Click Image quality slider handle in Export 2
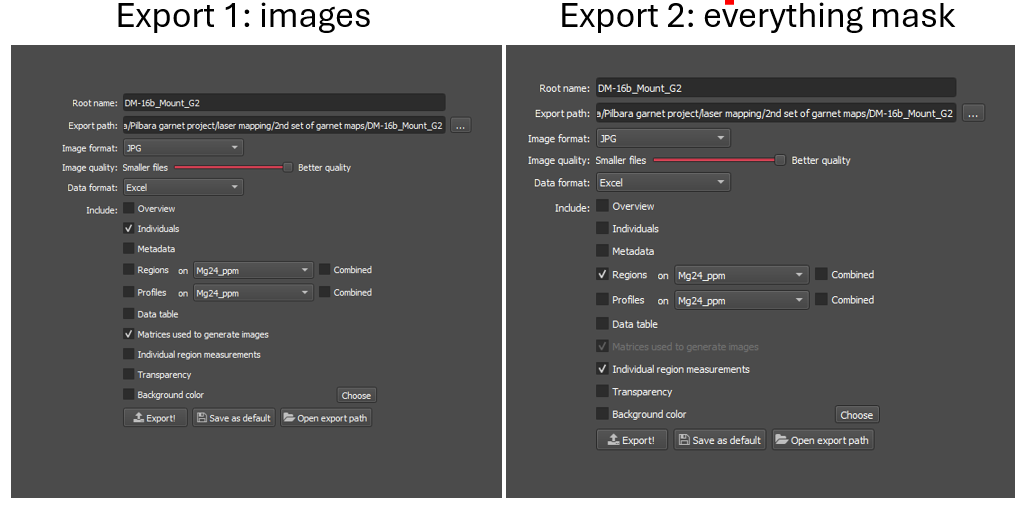Screen dimensions: 1027x507 (x=779, y=160)
